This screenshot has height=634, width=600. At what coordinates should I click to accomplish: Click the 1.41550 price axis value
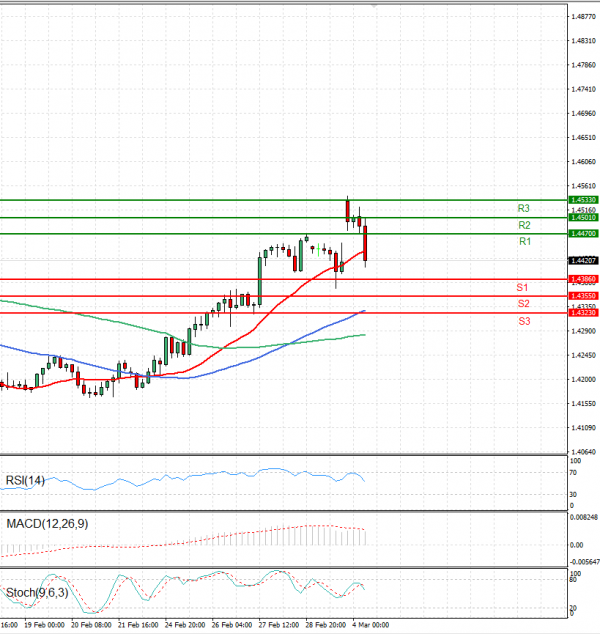[583, 404]
